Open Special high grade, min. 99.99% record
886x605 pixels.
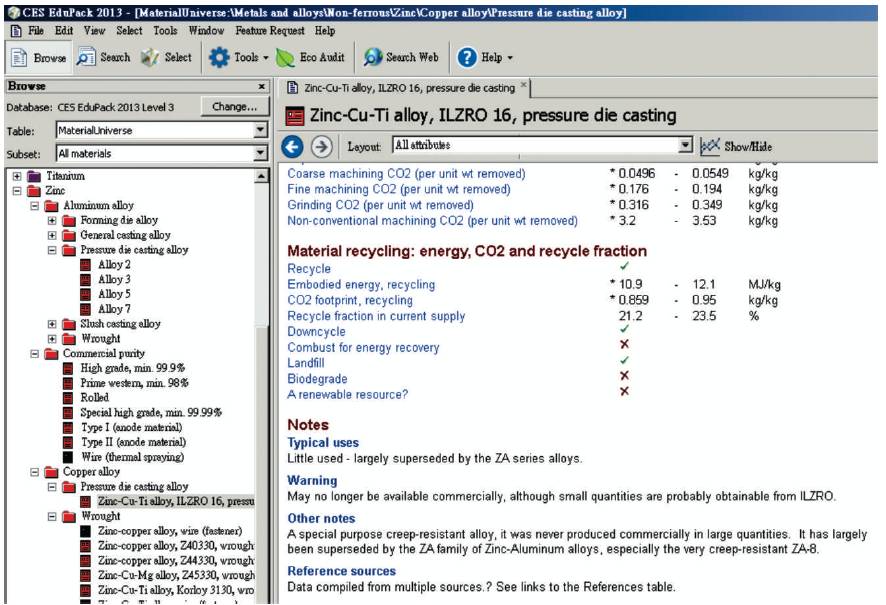tap(151, 412)
